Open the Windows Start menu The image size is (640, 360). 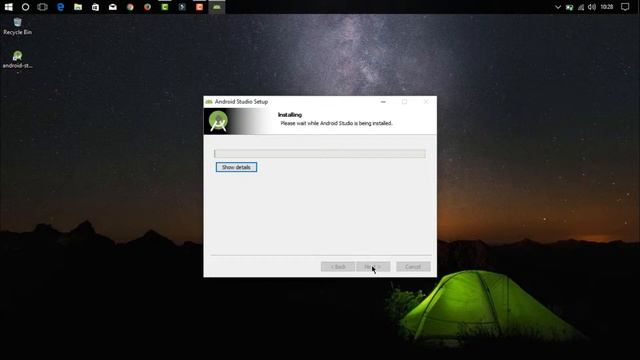(8, 7)
